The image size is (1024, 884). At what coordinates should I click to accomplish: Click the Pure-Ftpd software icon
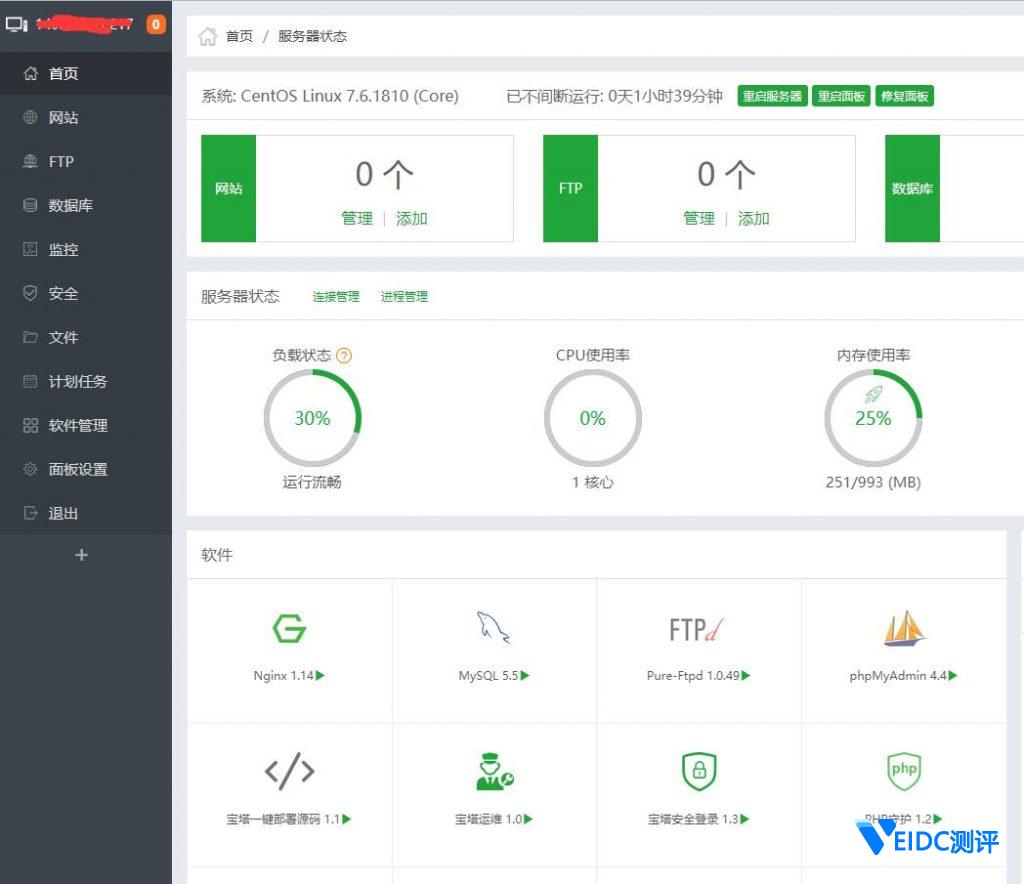pos(697,629)
